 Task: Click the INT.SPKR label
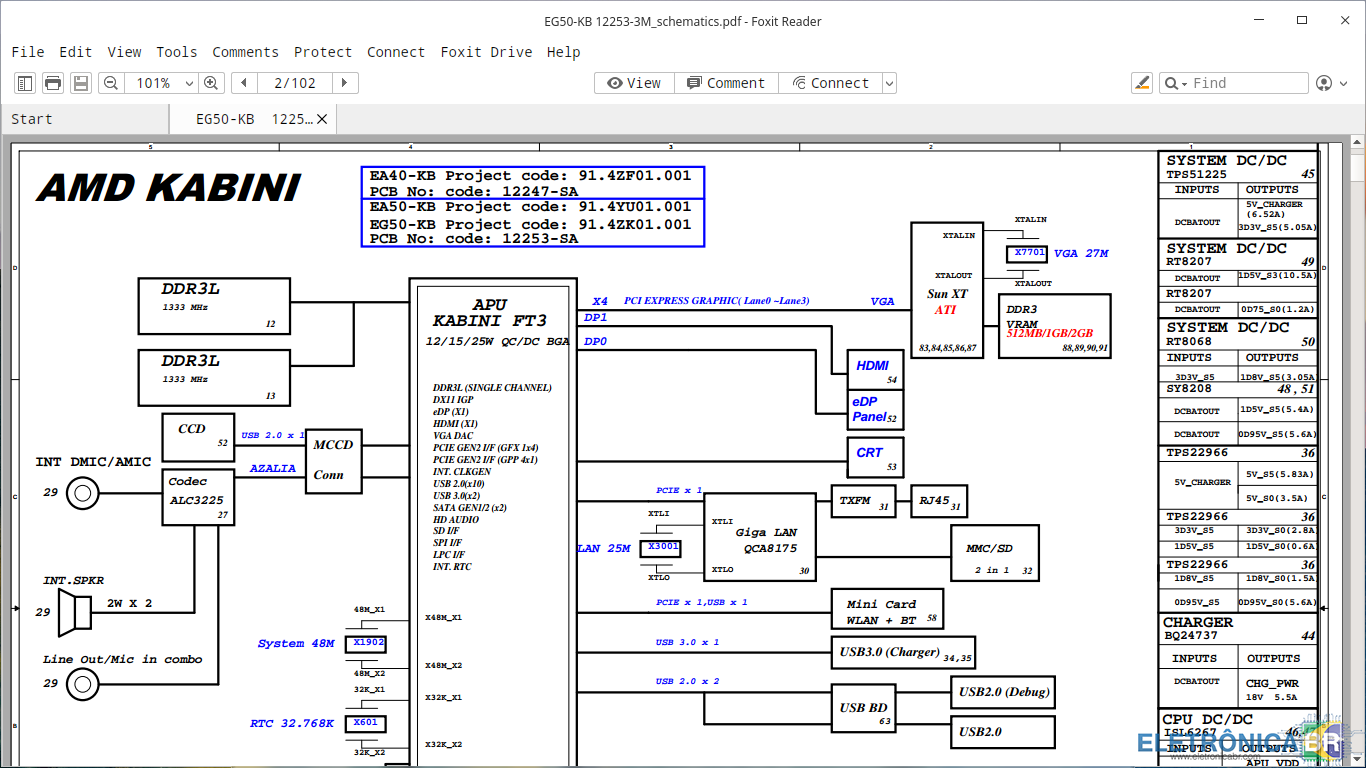73,580
